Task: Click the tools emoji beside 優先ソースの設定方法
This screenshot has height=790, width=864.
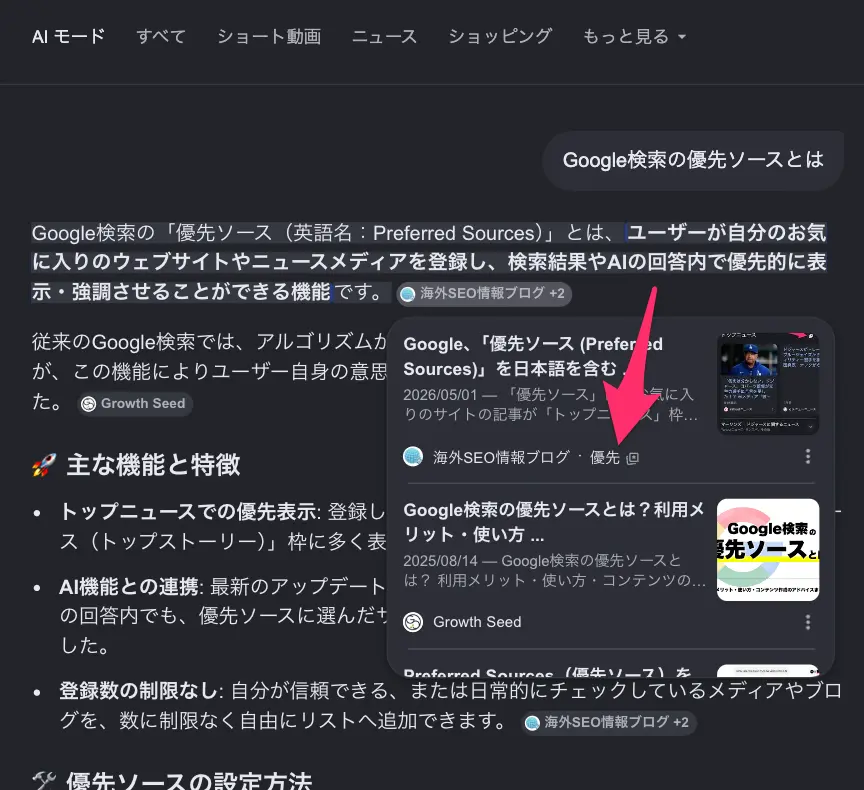Action: pos(44,781)
